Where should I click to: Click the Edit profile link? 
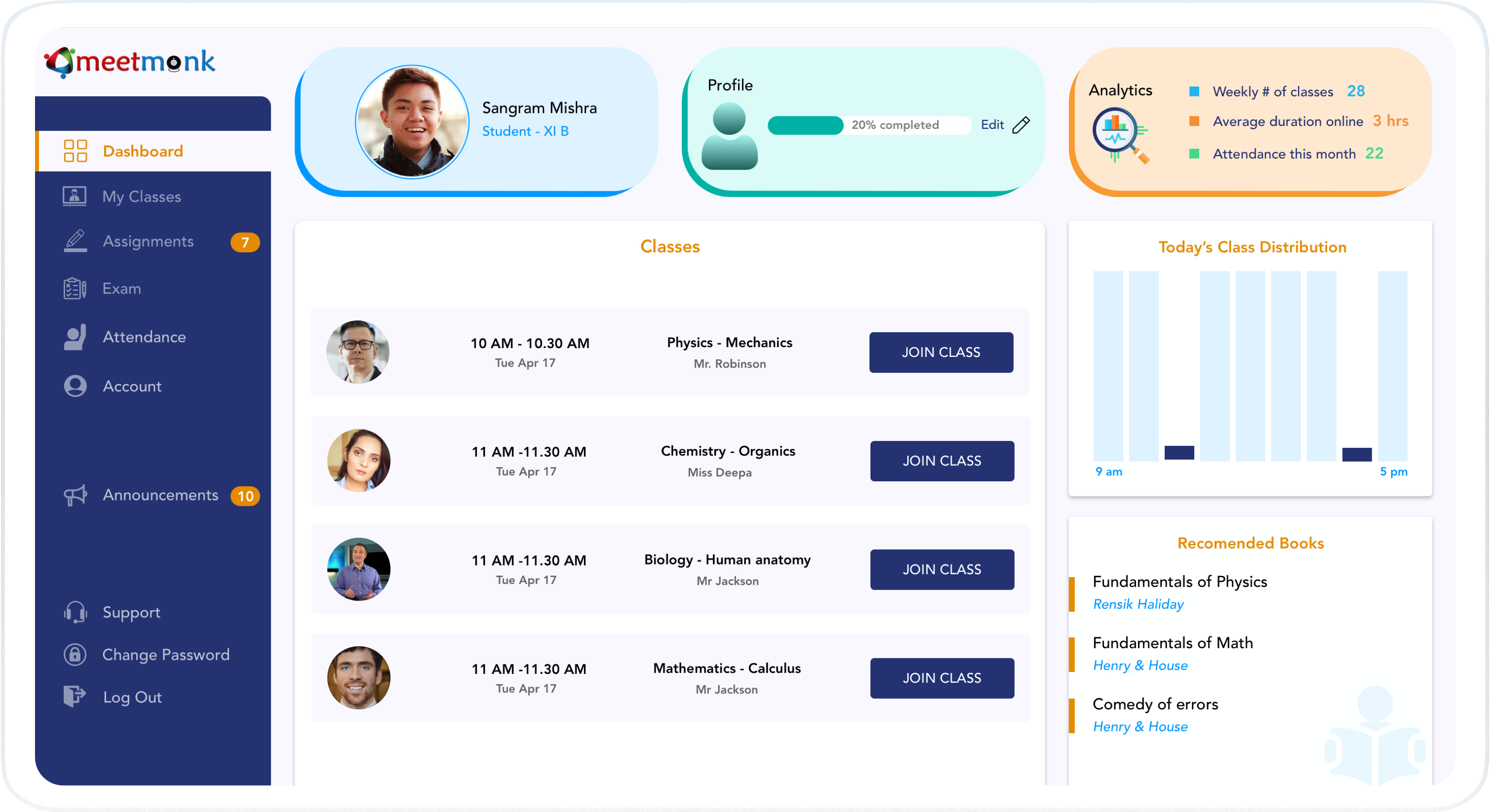[992, 125]
